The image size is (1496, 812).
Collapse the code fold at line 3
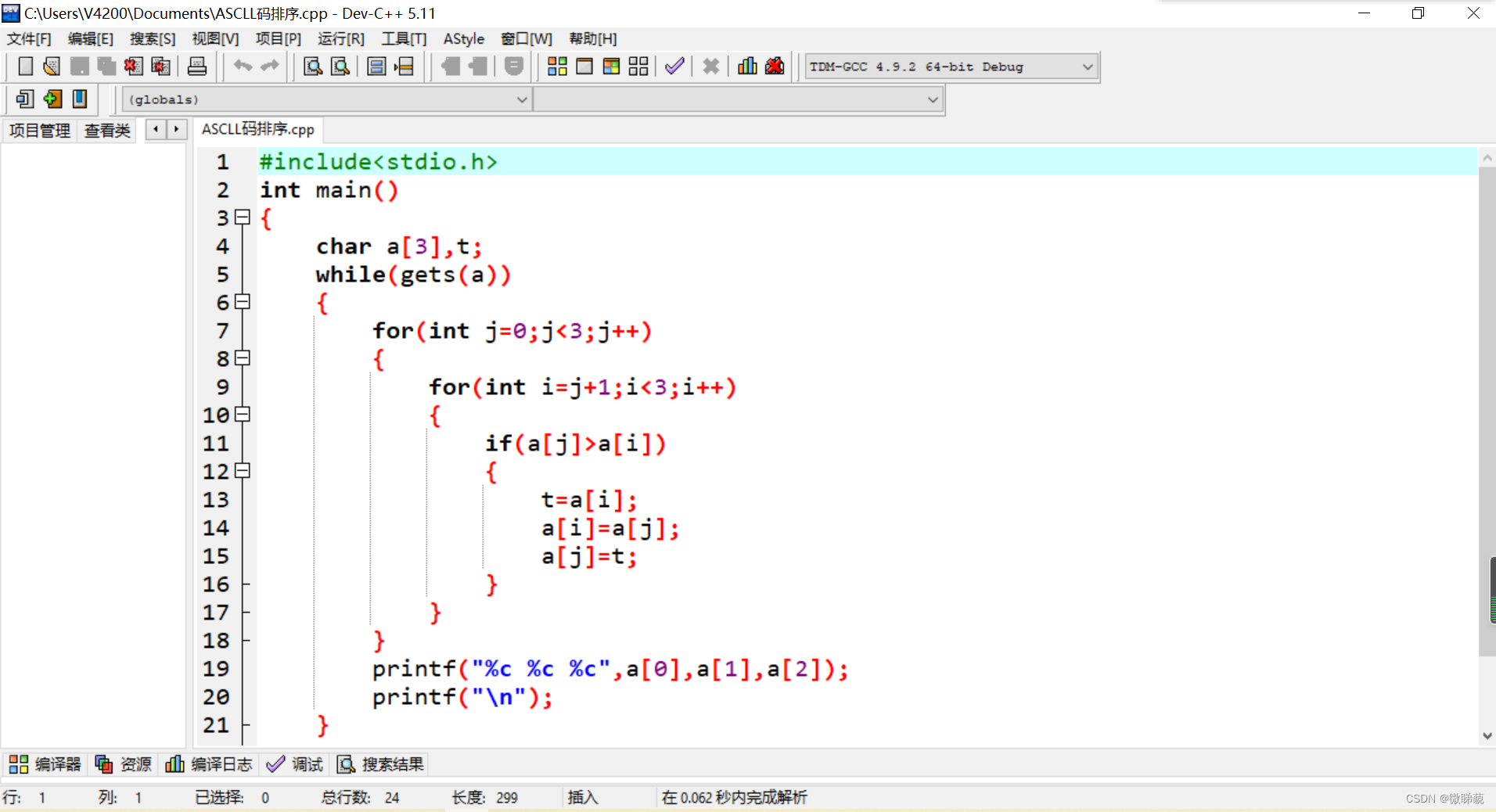click(243, 218)
